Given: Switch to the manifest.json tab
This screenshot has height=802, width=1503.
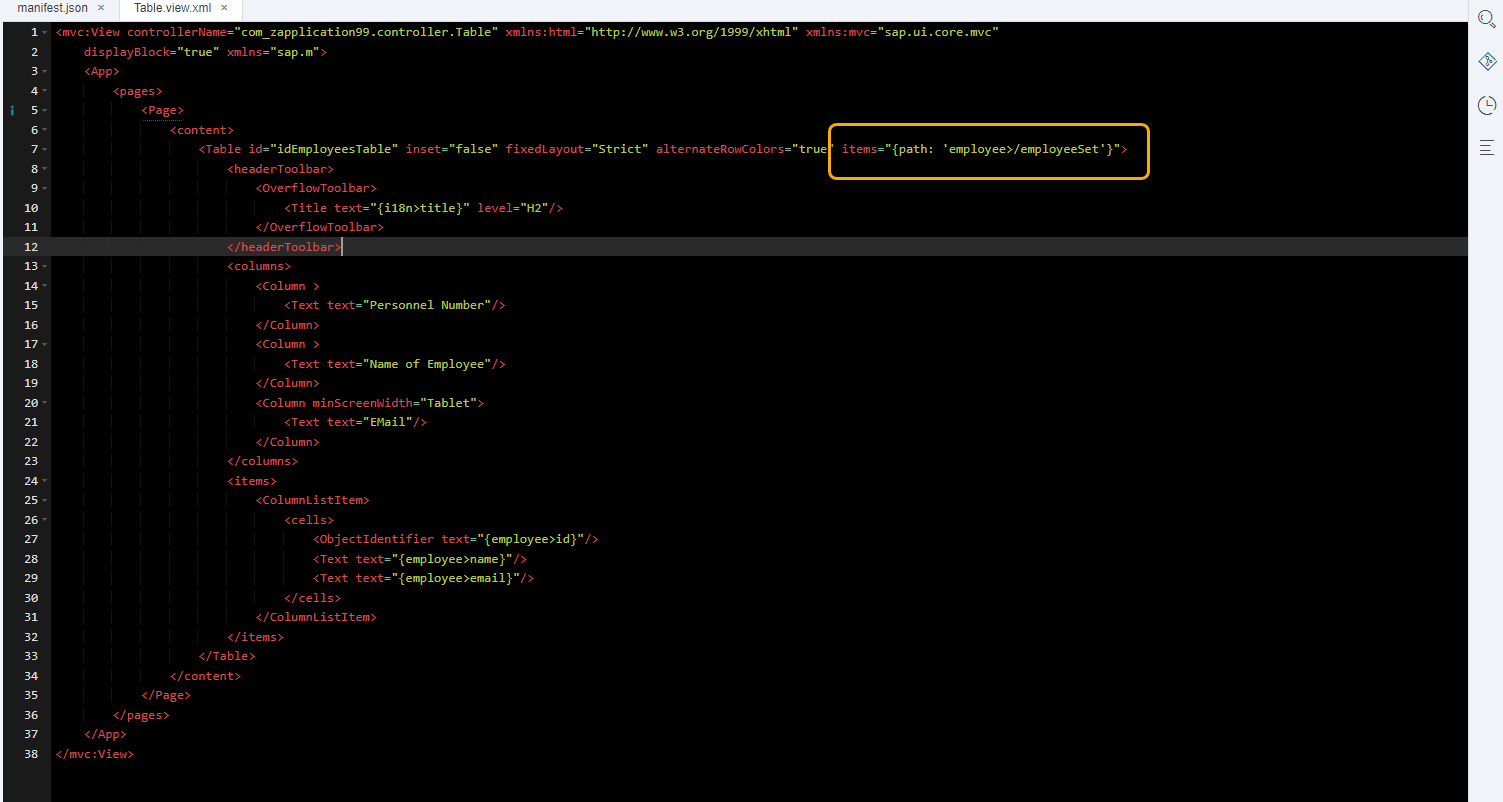Looking at the screenshot, I should pyautogui.click(x=52, y=7).
